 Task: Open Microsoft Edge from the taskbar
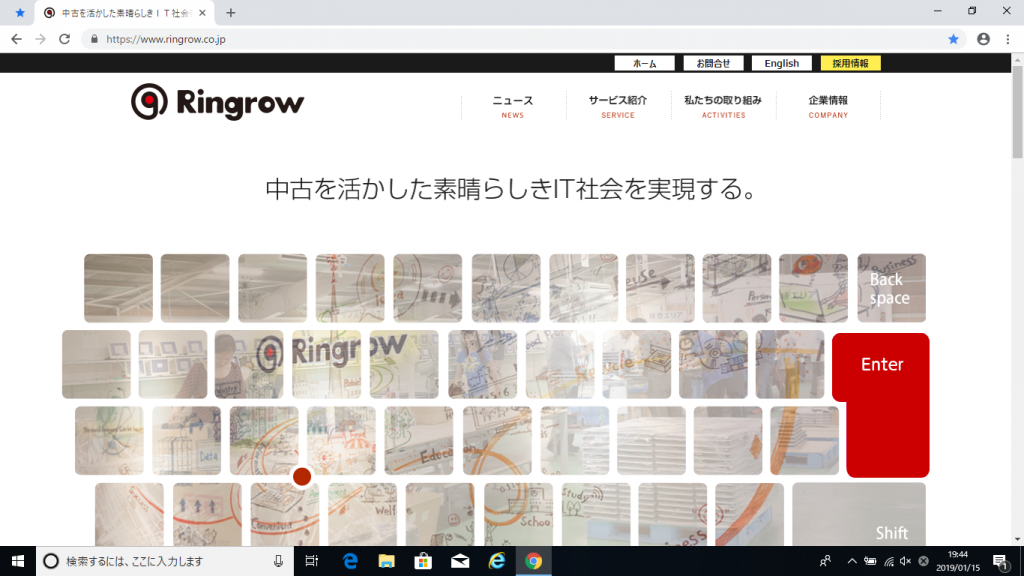pyautogui.click(x=349, y=561)
